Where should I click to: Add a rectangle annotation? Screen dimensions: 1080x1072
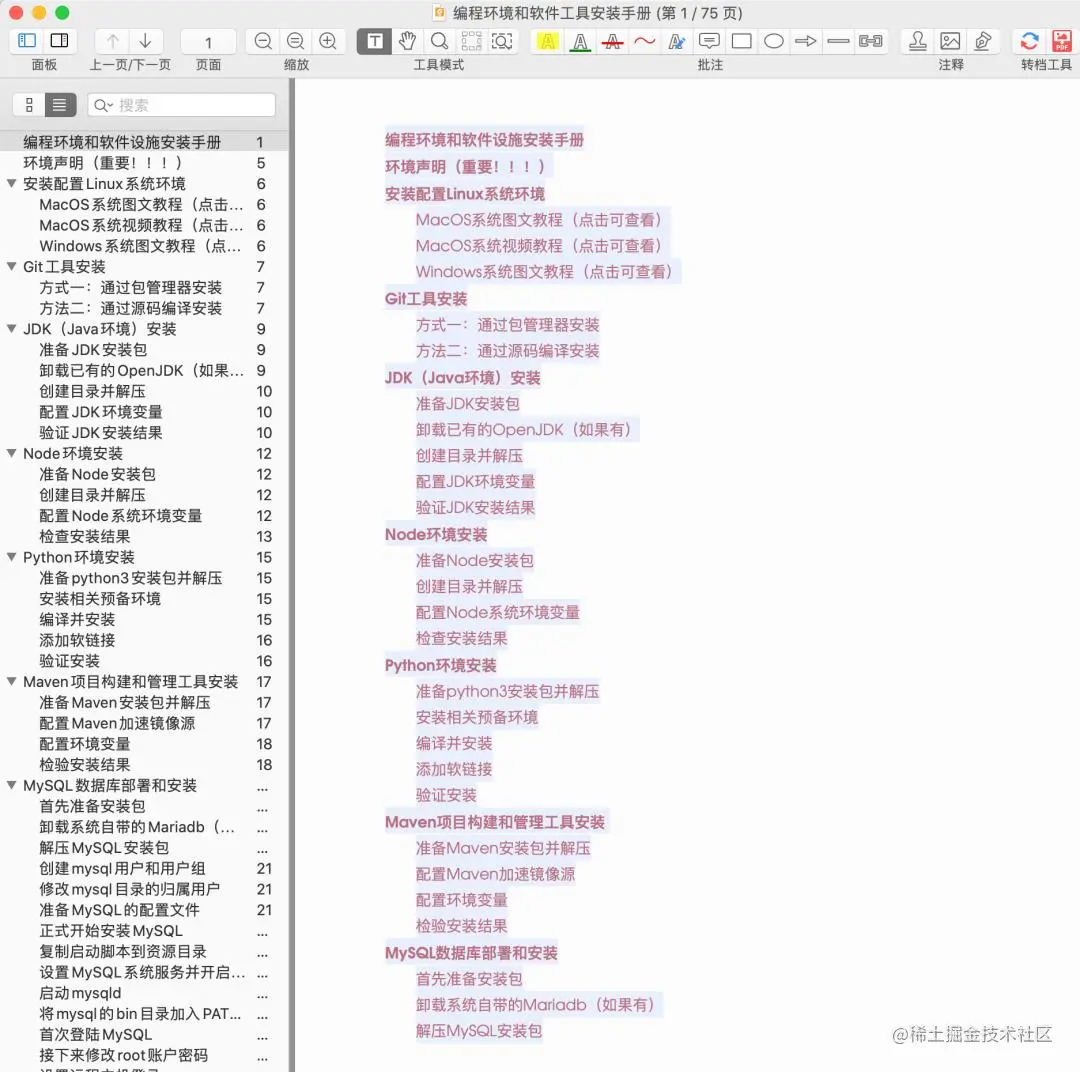coord(741,41)
